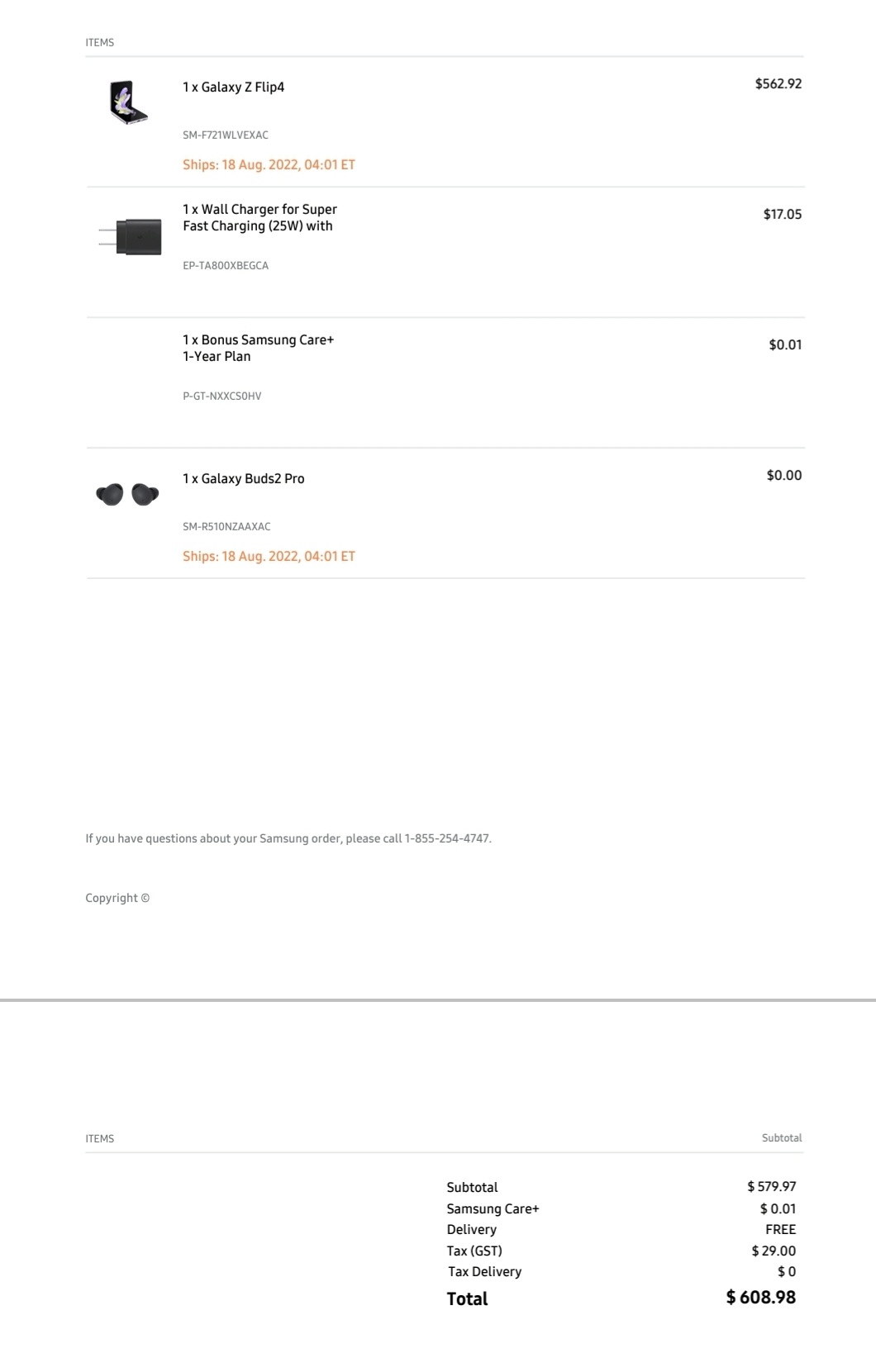Click the Tax (GST) row label
876x1372 pixels.
point(474,1251)
